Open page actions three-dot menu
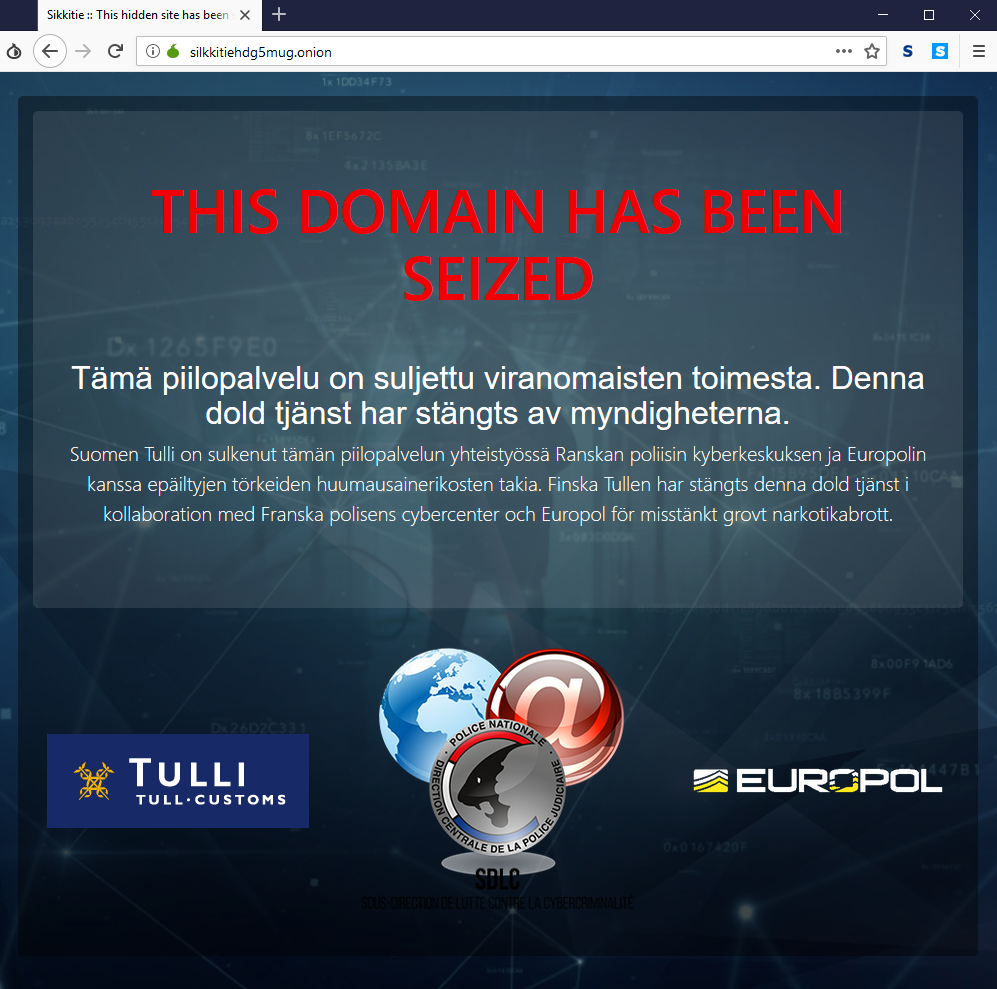The width and height of the screenshot is (997, 989). point(843,52)
